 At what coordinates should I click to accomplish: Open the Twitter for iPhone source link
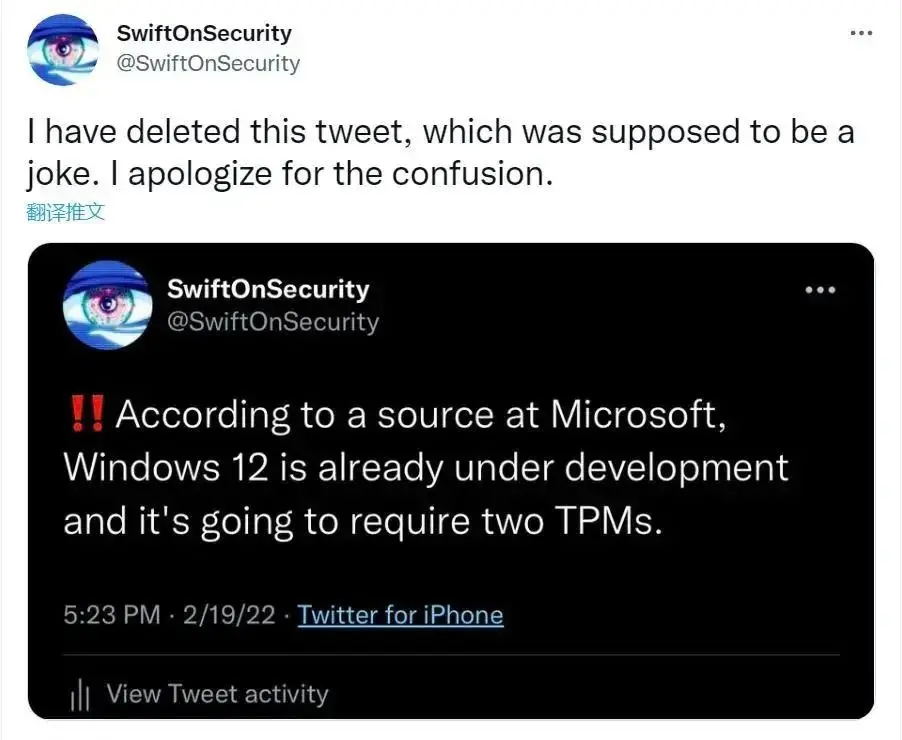(400, 614)
